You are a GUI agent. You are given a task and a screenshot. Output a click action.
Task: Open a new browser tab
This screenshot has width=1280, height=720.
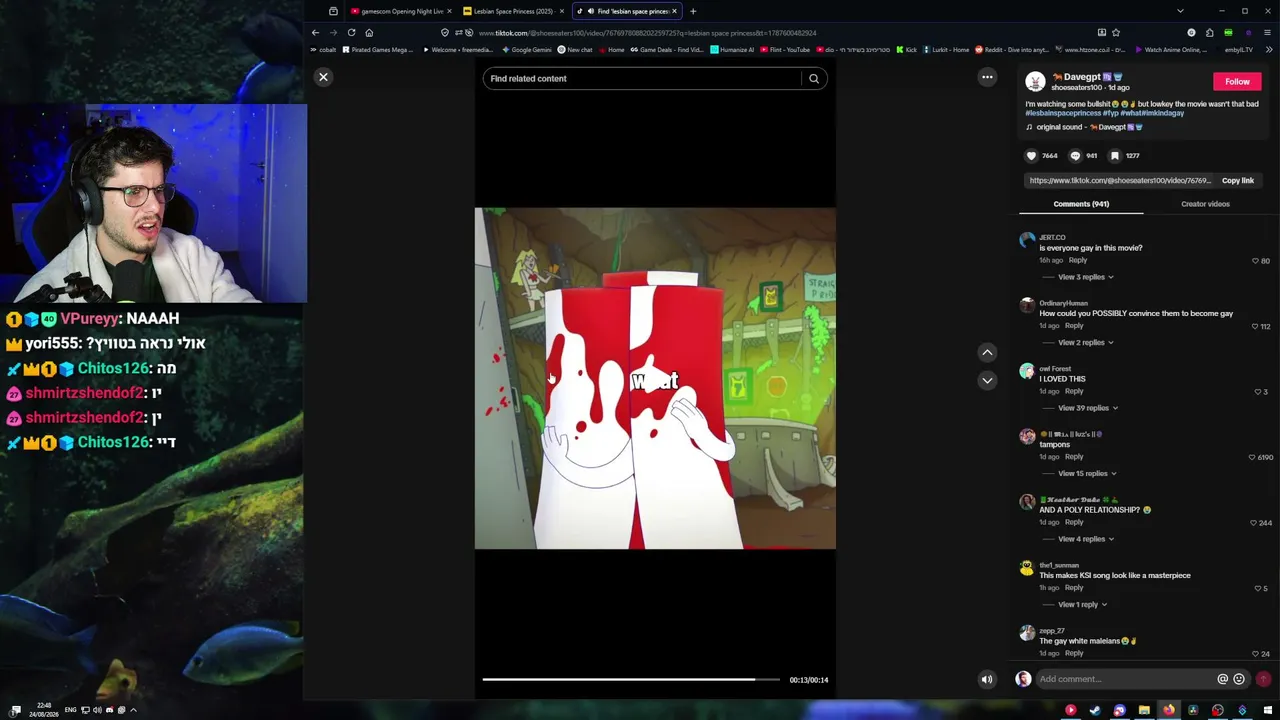[693, 11]
